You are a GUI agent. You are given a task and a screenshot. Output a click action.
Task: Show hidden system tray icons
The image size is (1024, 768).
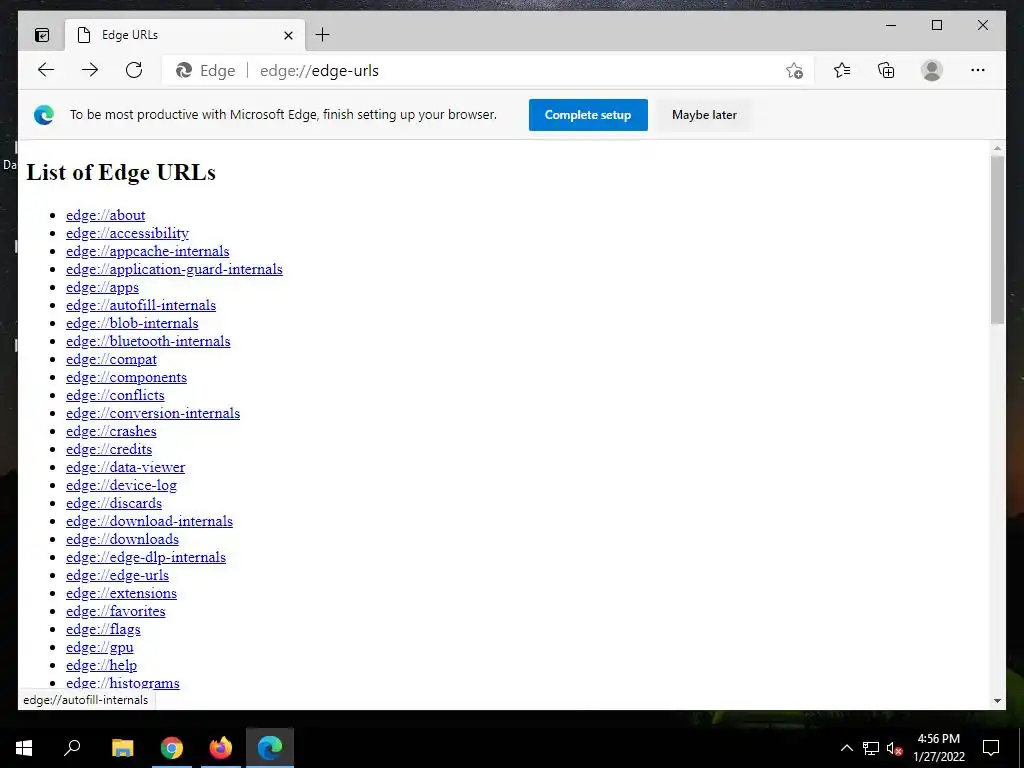[846, 748]
